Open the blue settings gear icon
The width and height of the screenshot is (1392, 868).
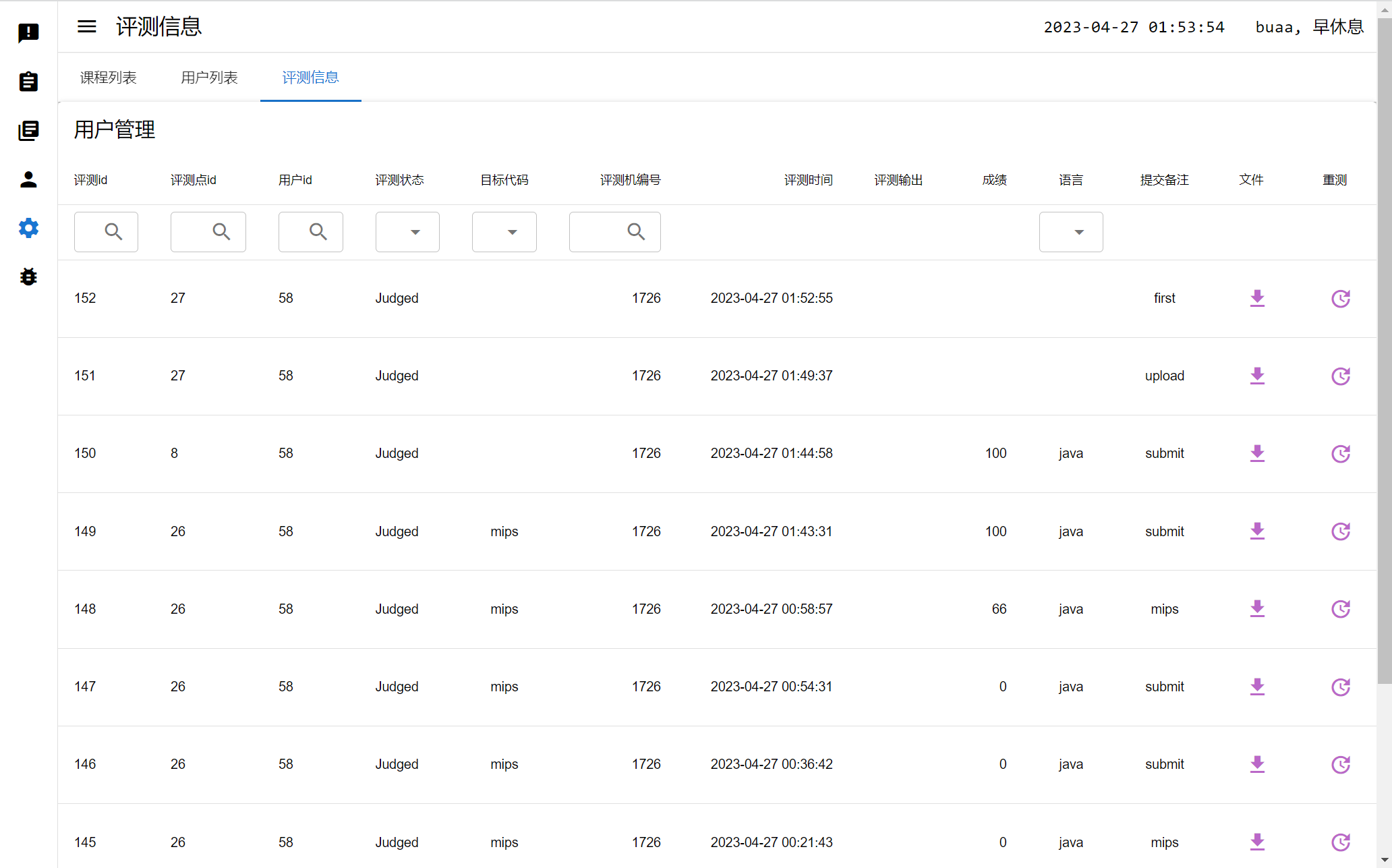28,228
